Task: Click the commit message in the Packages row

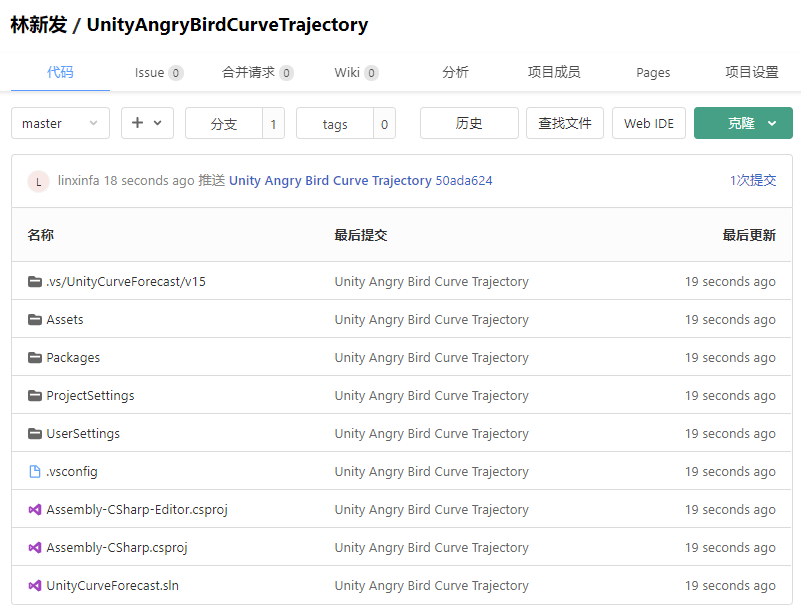Action: [432, 358]
